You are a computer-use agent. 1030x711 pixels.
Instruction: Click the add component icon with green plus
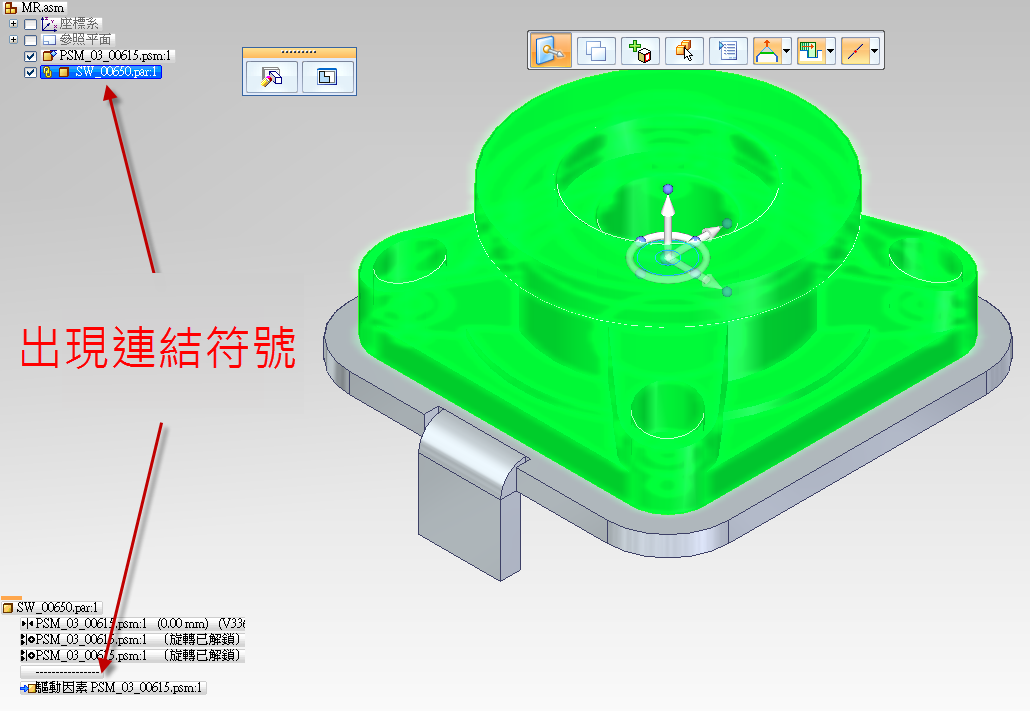(641, 51)
